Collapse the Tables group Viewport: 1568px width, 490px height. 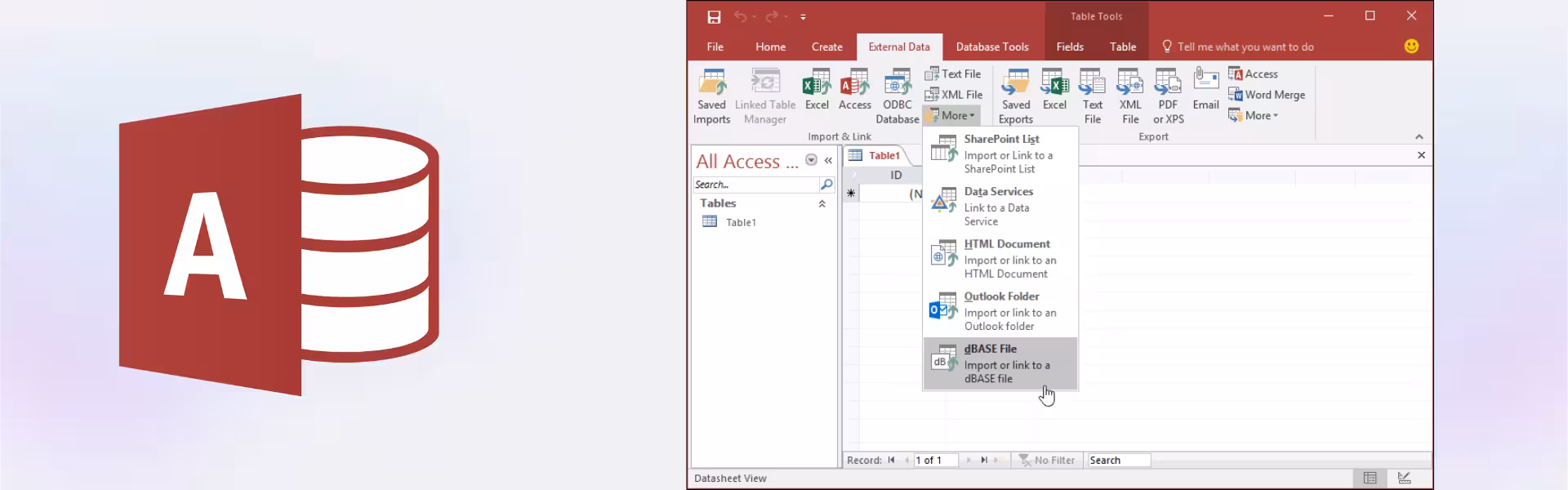coord(822,203)
